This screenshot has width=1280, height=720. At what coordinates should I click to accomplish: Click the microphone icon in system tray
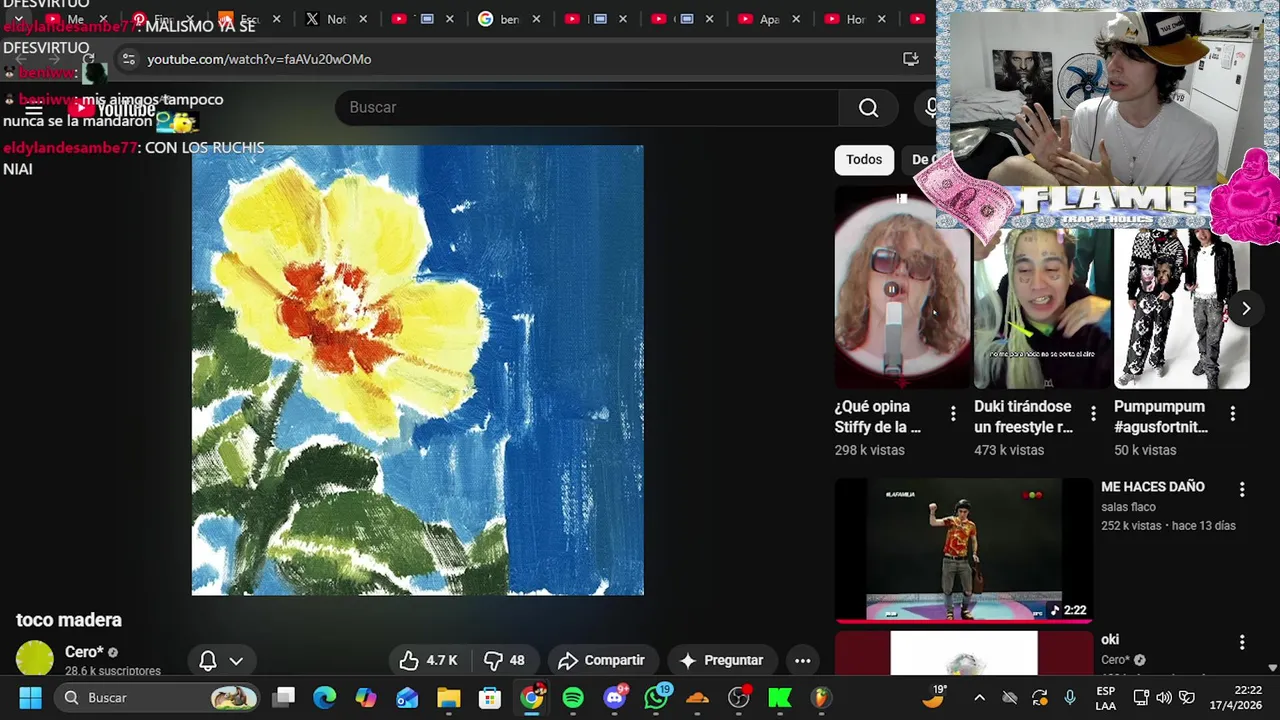[x=1069, y=697]
